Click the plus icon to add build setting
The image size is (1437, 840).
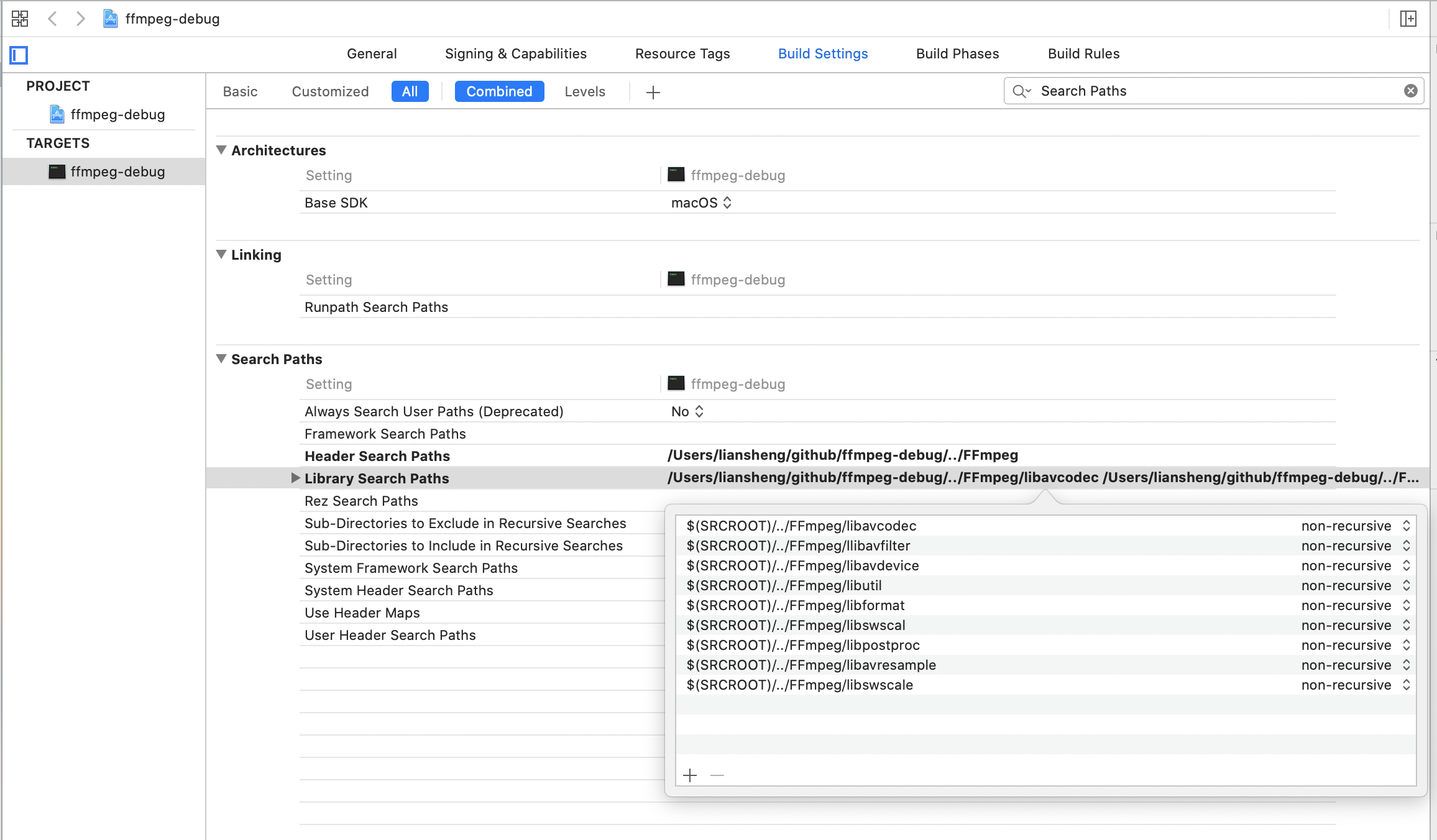[653, 93]
